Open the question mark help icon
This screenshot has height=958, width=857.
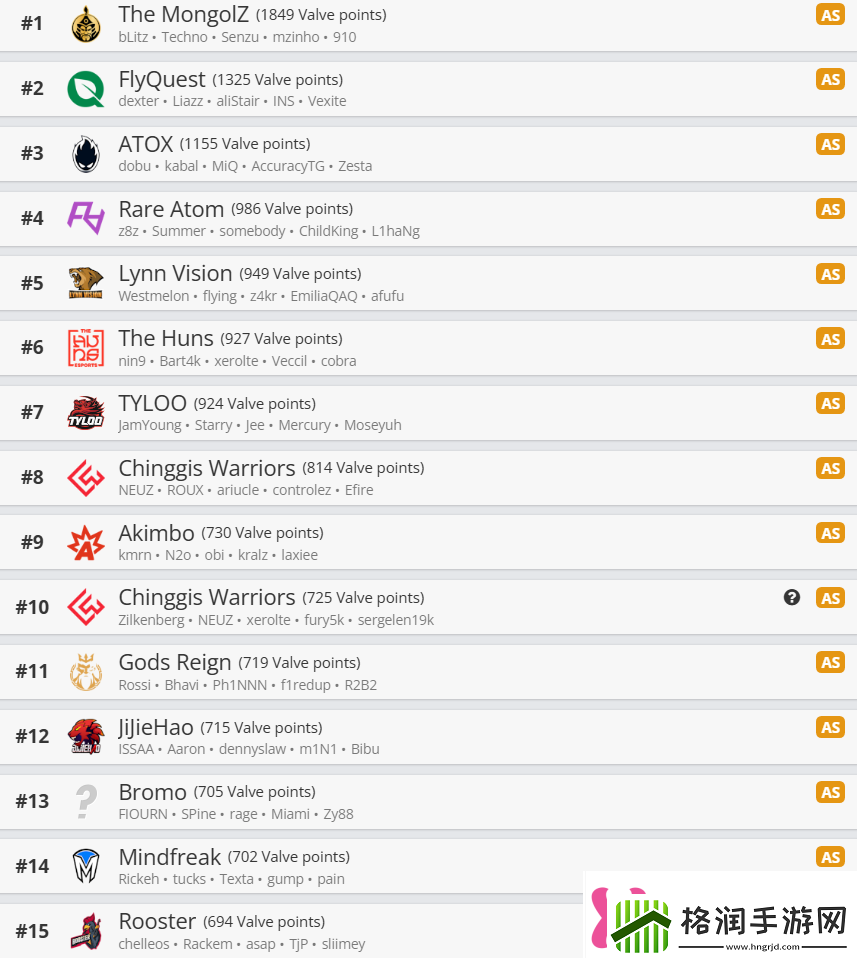pos(792,598)
